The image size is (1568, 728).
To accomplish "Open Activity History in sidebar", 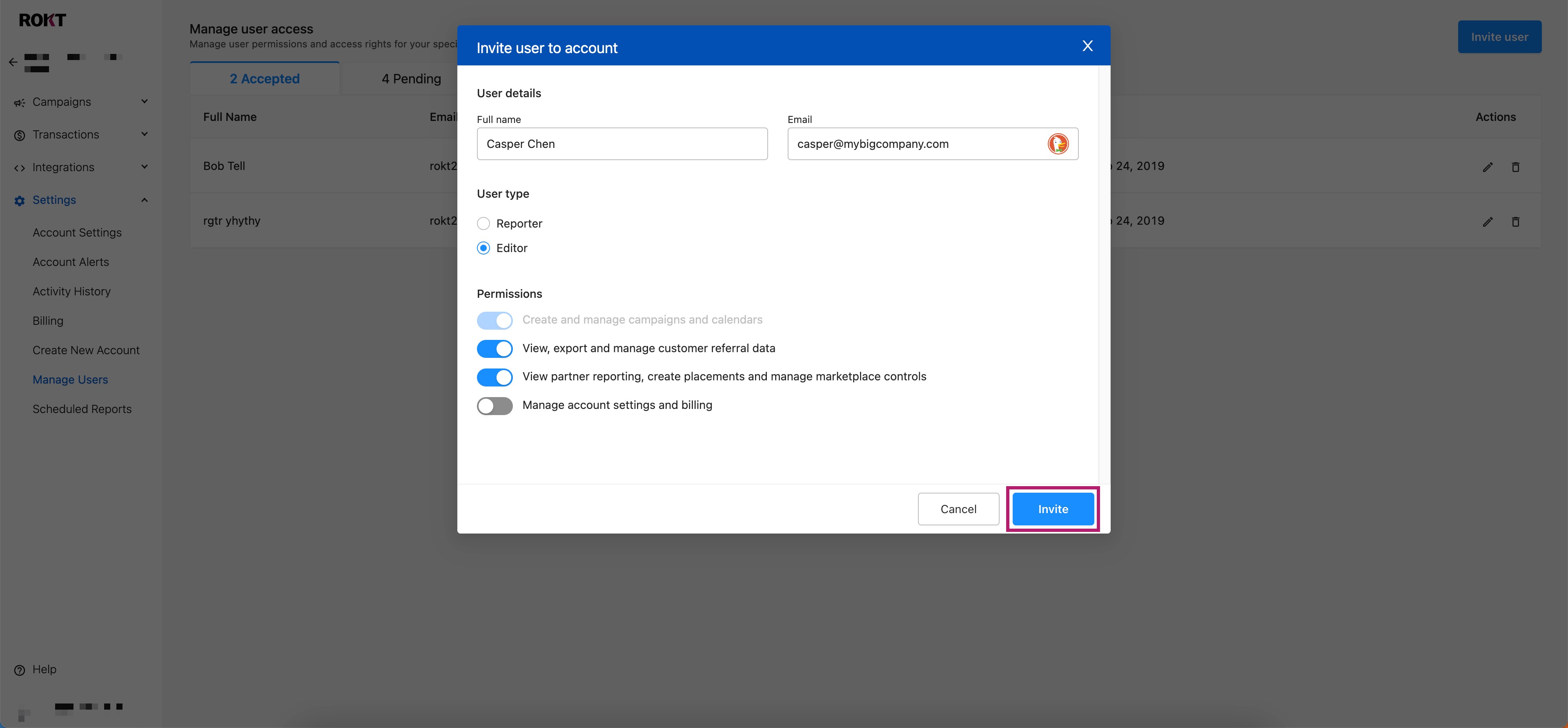I will pyautogui.click(x=71, y=291).
